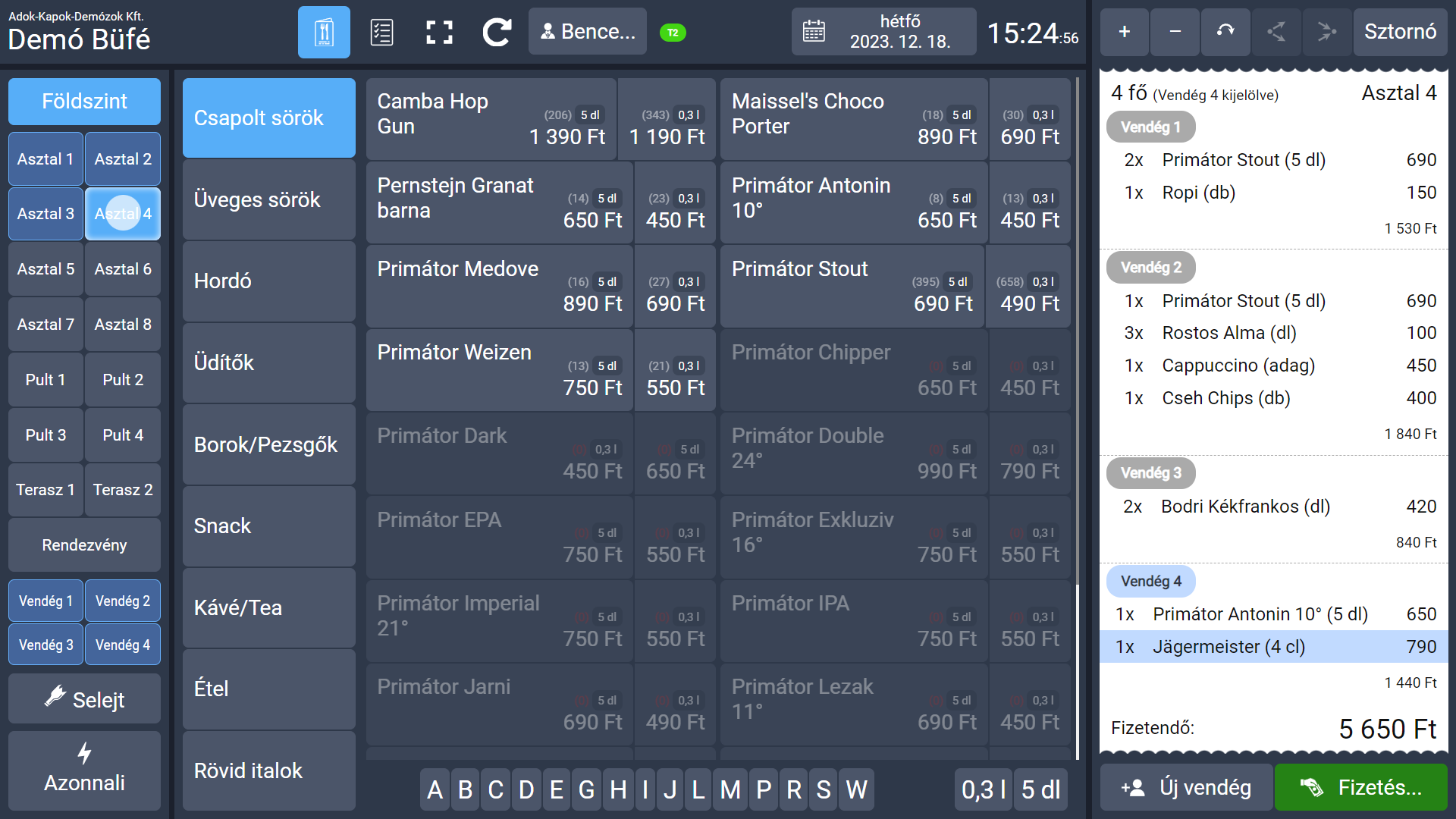Image resolution: width=1456 pixels, height=819 pixels.
Task: Open Üdítők category
Action: [x=269, y=362]
